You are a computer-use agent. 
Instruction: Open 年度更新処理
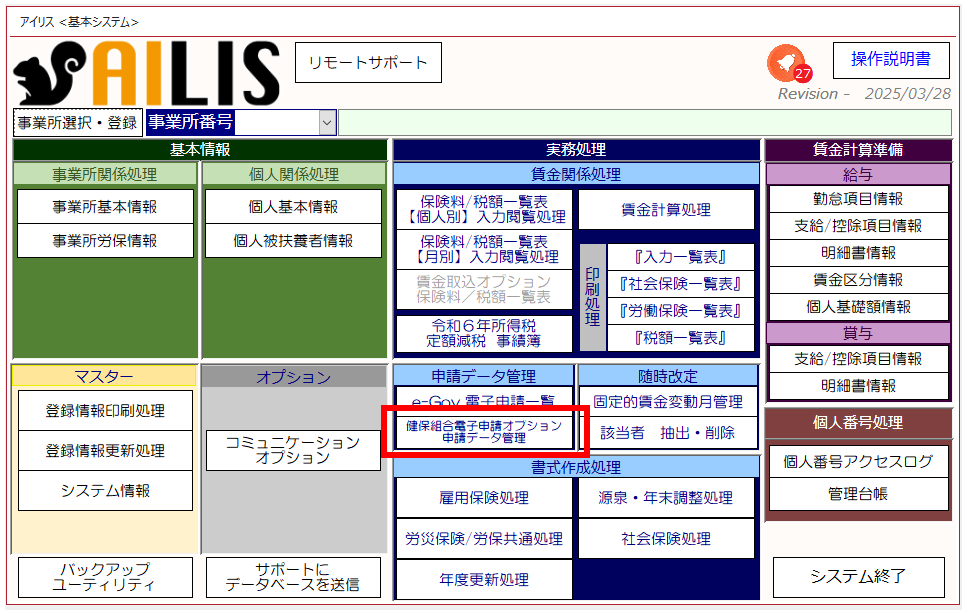pos(484,580)
